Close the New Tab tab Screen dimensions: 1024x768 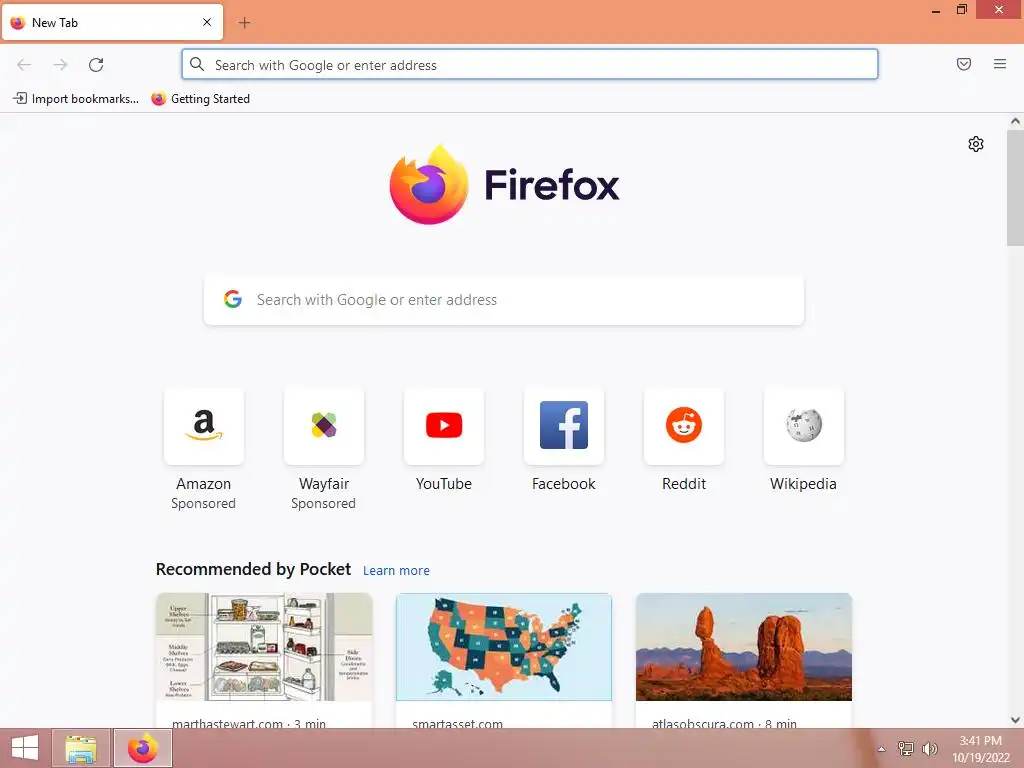tap(207, 22)
